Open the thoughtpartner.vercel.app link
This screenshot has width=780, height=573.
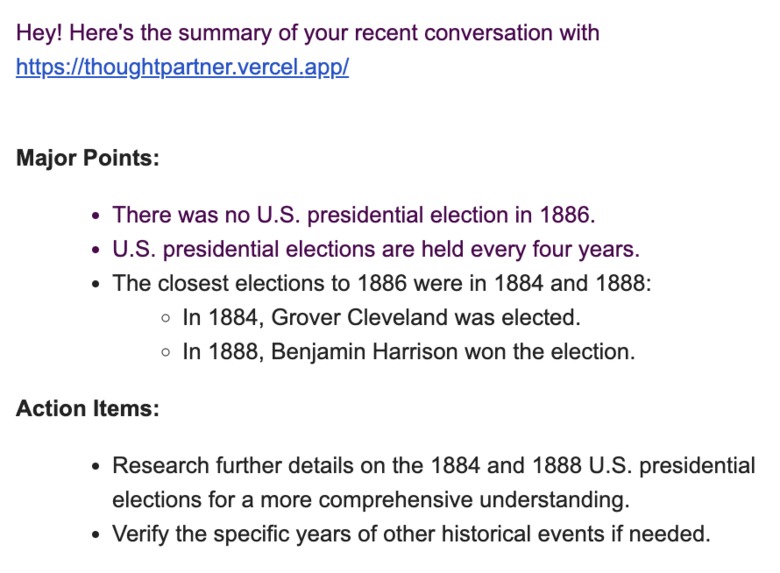pyautogui.click(x=182, y=67)
